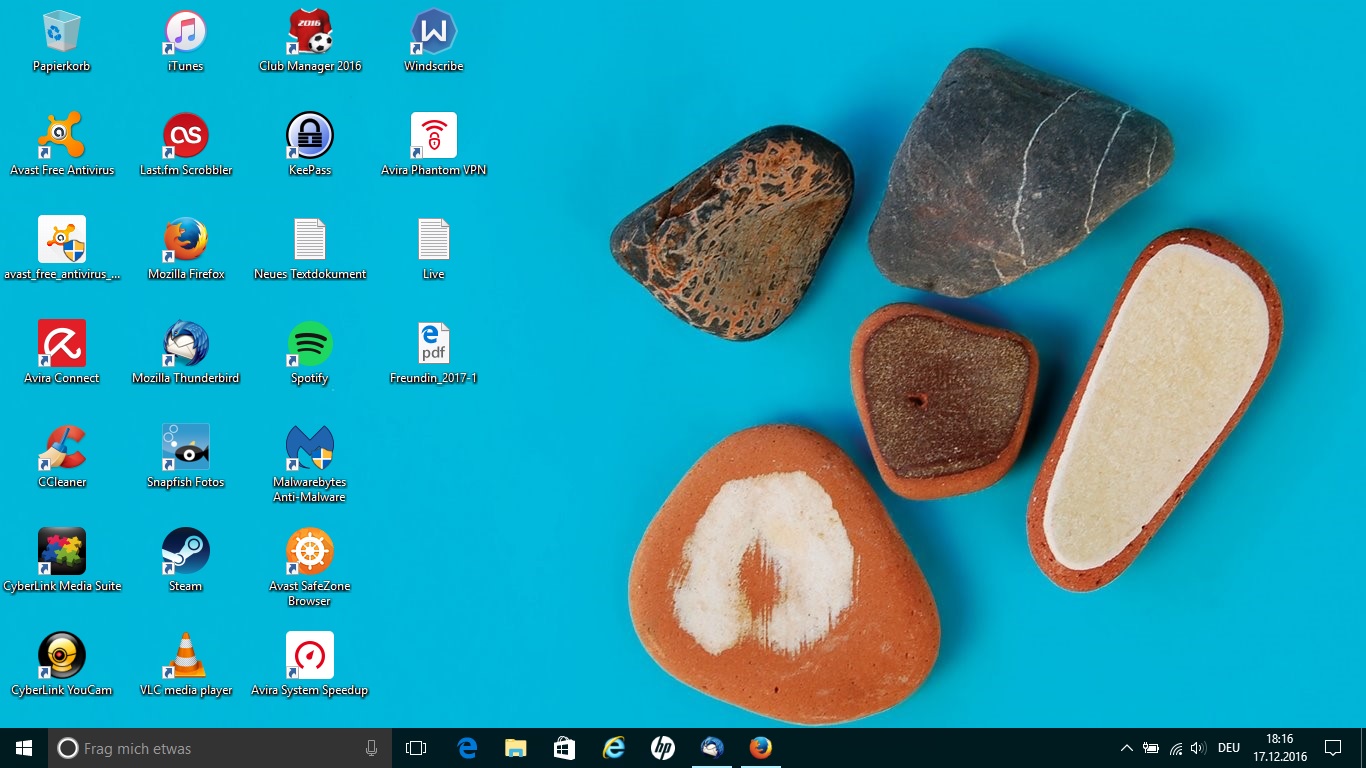Viewport: 1366px width, 768px height.
Task: Select the Snapfish Fotos icon
Action: pyautogui.click(x=185, y=457)
